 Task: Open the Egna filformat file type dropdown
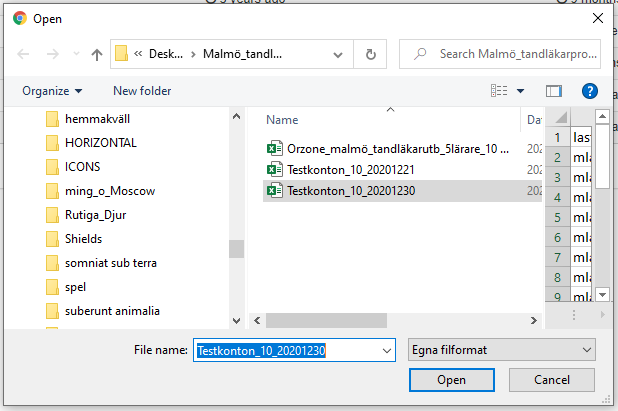(502, 350)
